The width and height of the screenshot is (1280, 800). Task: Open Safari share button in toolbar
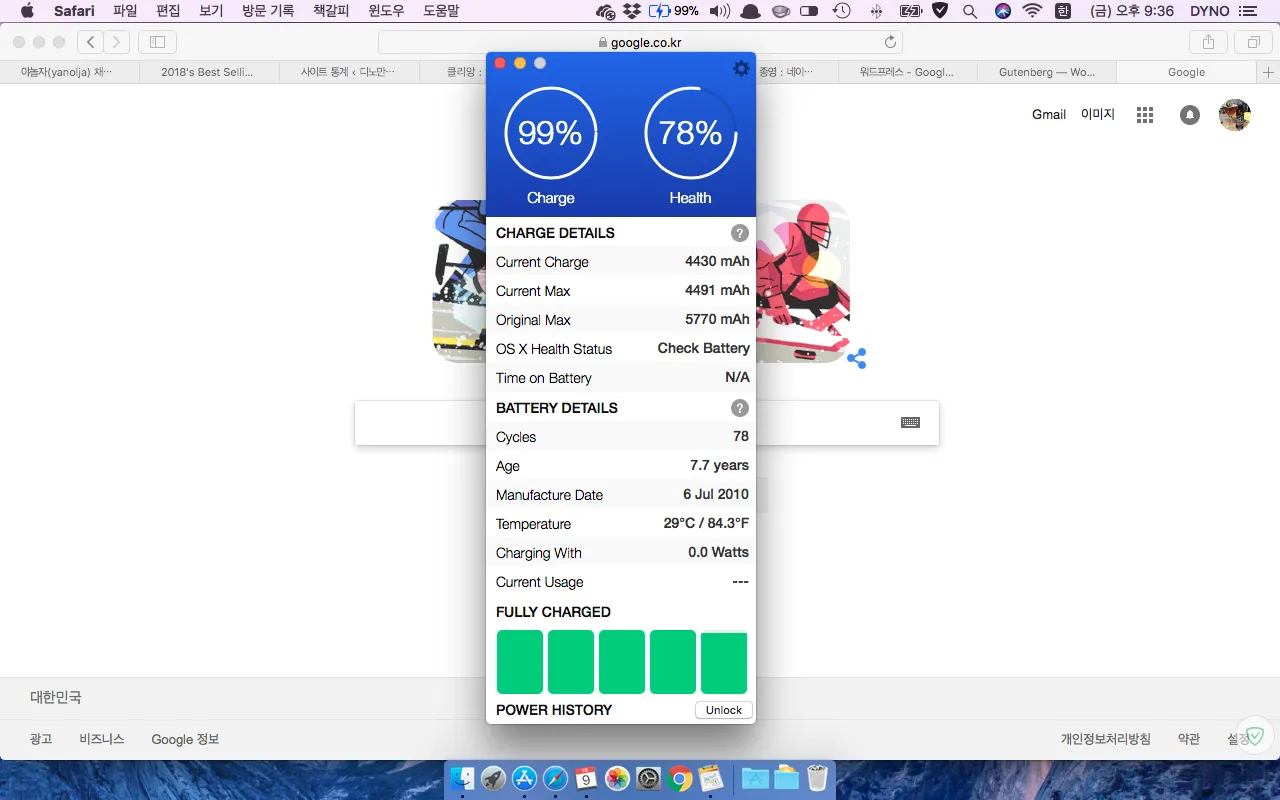1208,42
